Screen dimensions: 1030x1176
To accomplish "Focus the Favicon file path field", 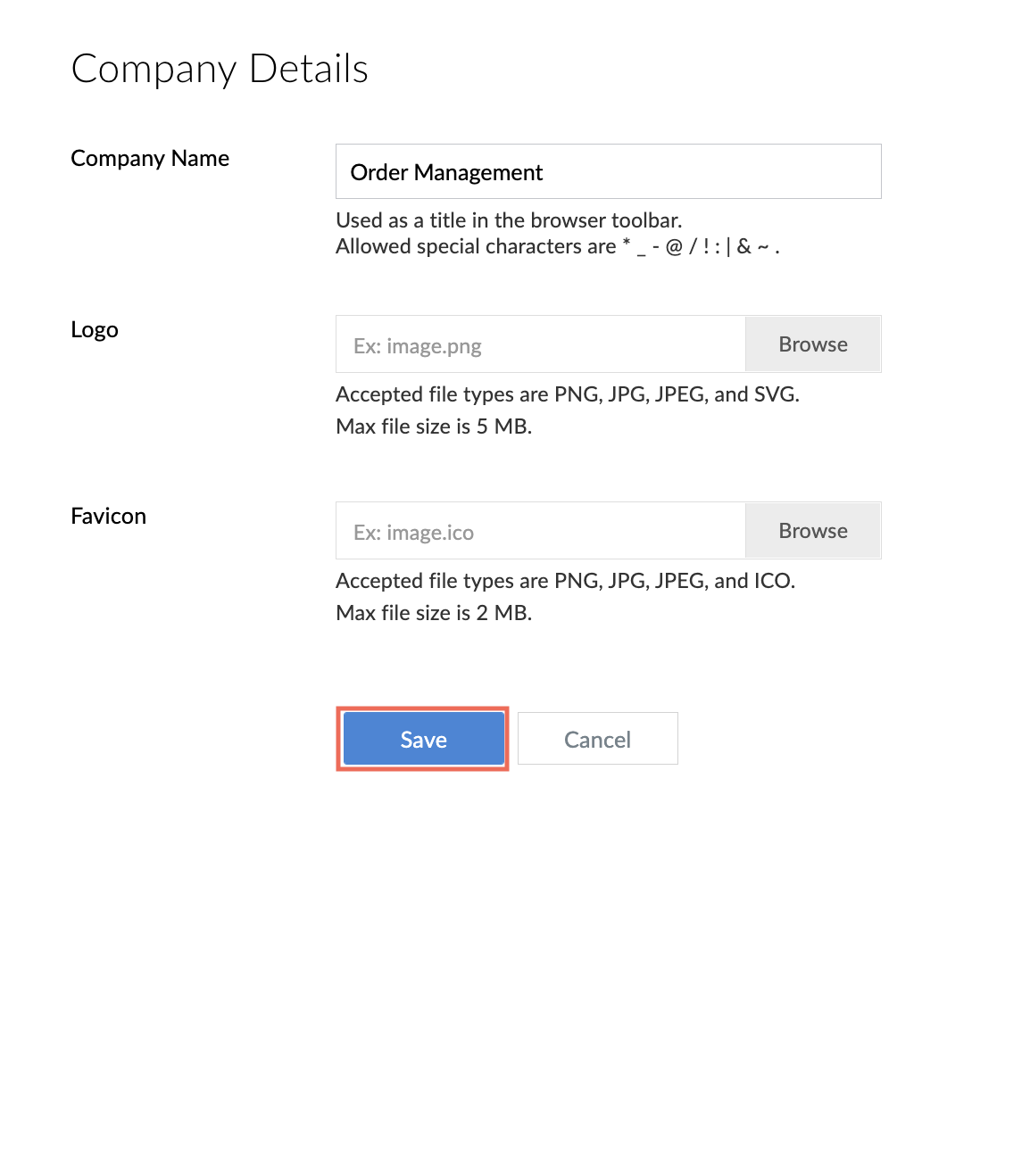I will (541, 531).
